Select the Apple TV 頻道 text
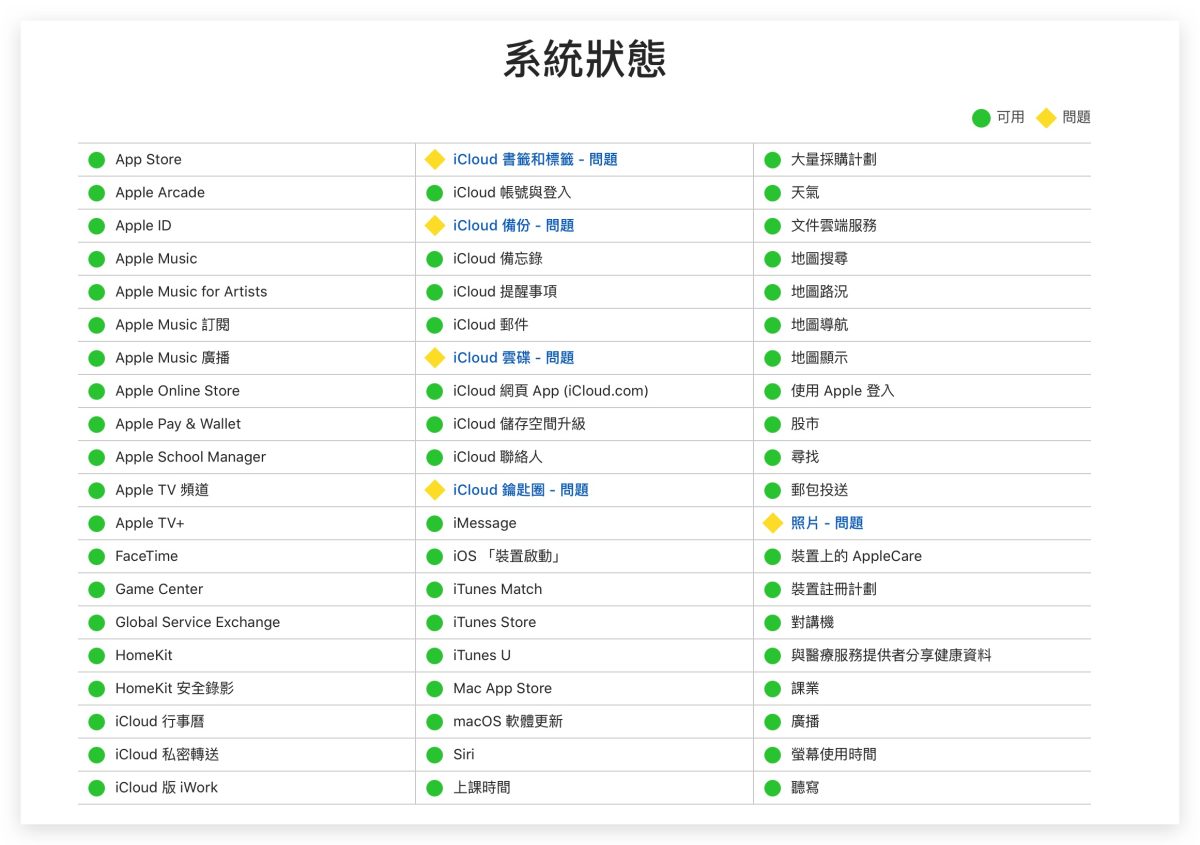This screenshot has width=1200, height=845. 162,490
